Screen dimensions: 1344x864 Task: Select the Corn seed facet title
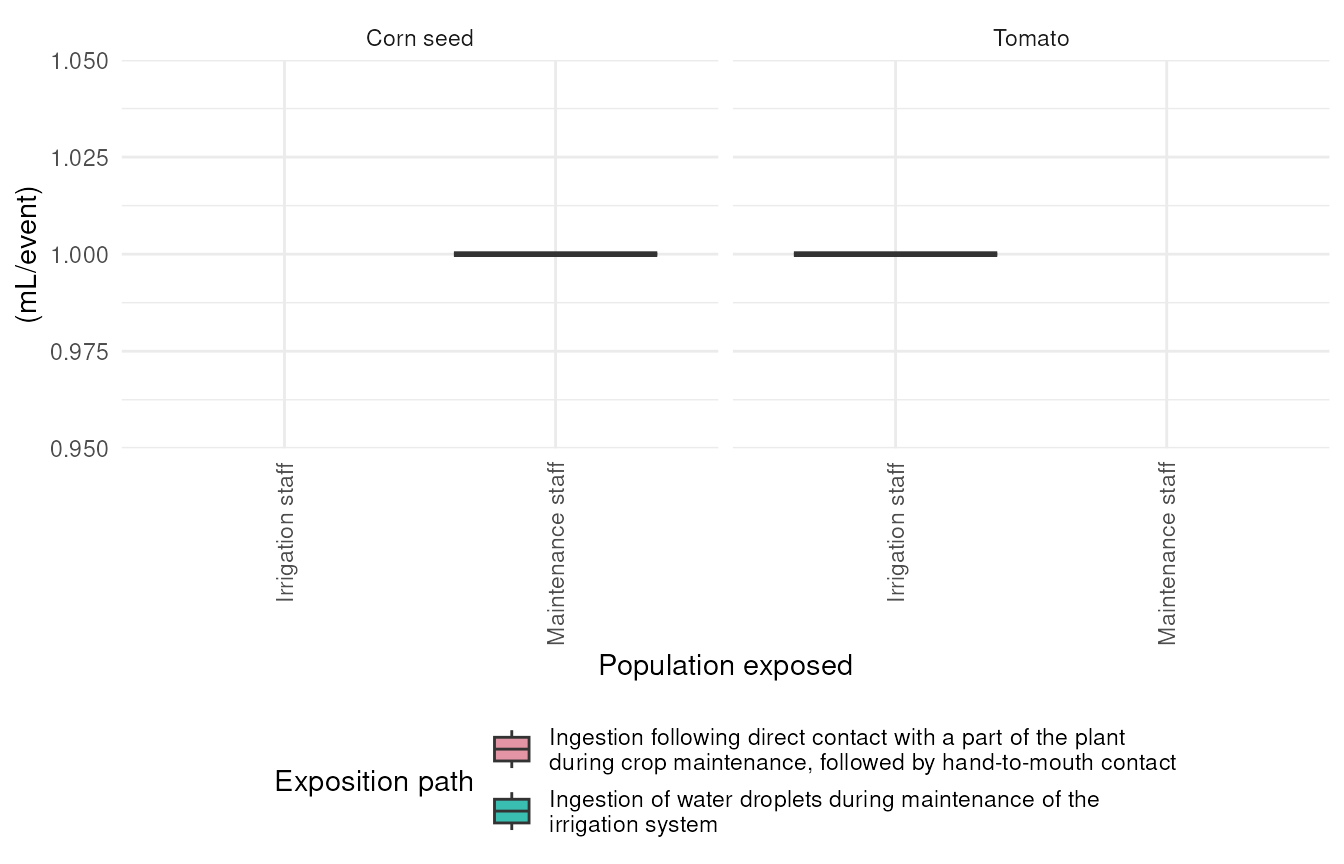(x=420, y=39)
